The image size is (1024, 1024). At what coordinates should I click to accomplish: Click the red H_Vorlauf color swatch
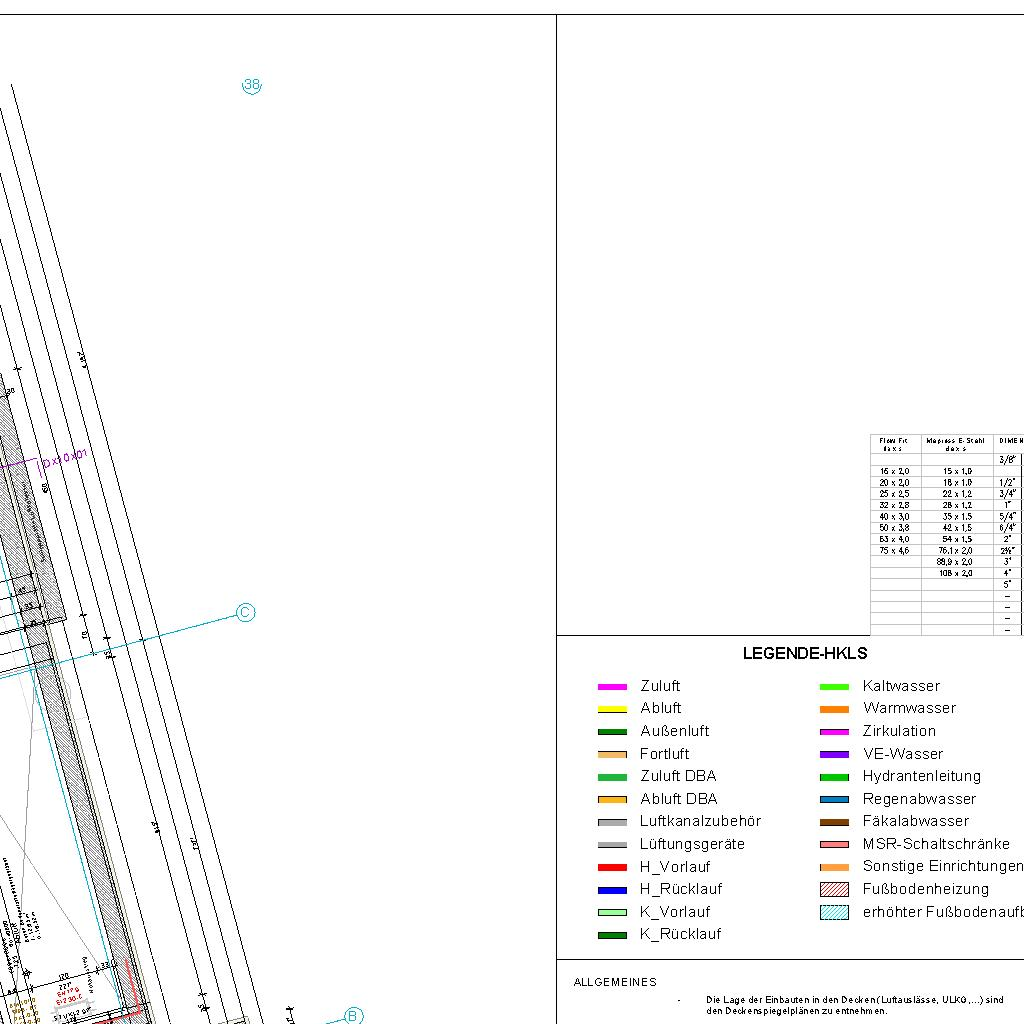coord(611,868)
